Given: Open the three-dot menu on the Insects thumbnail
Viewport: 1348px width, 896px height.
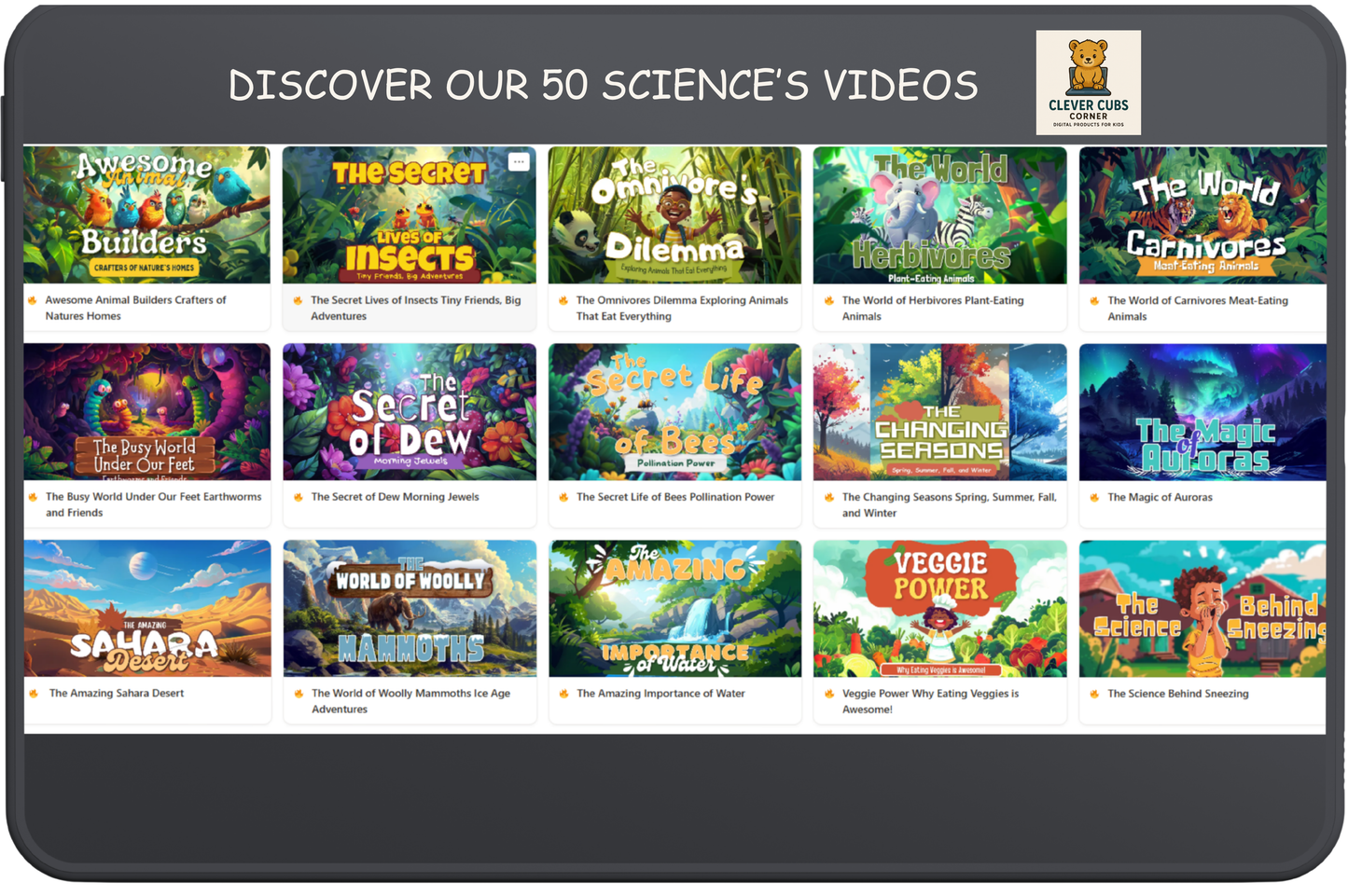Looking at the screenshot, I should [x=519, y=160].
